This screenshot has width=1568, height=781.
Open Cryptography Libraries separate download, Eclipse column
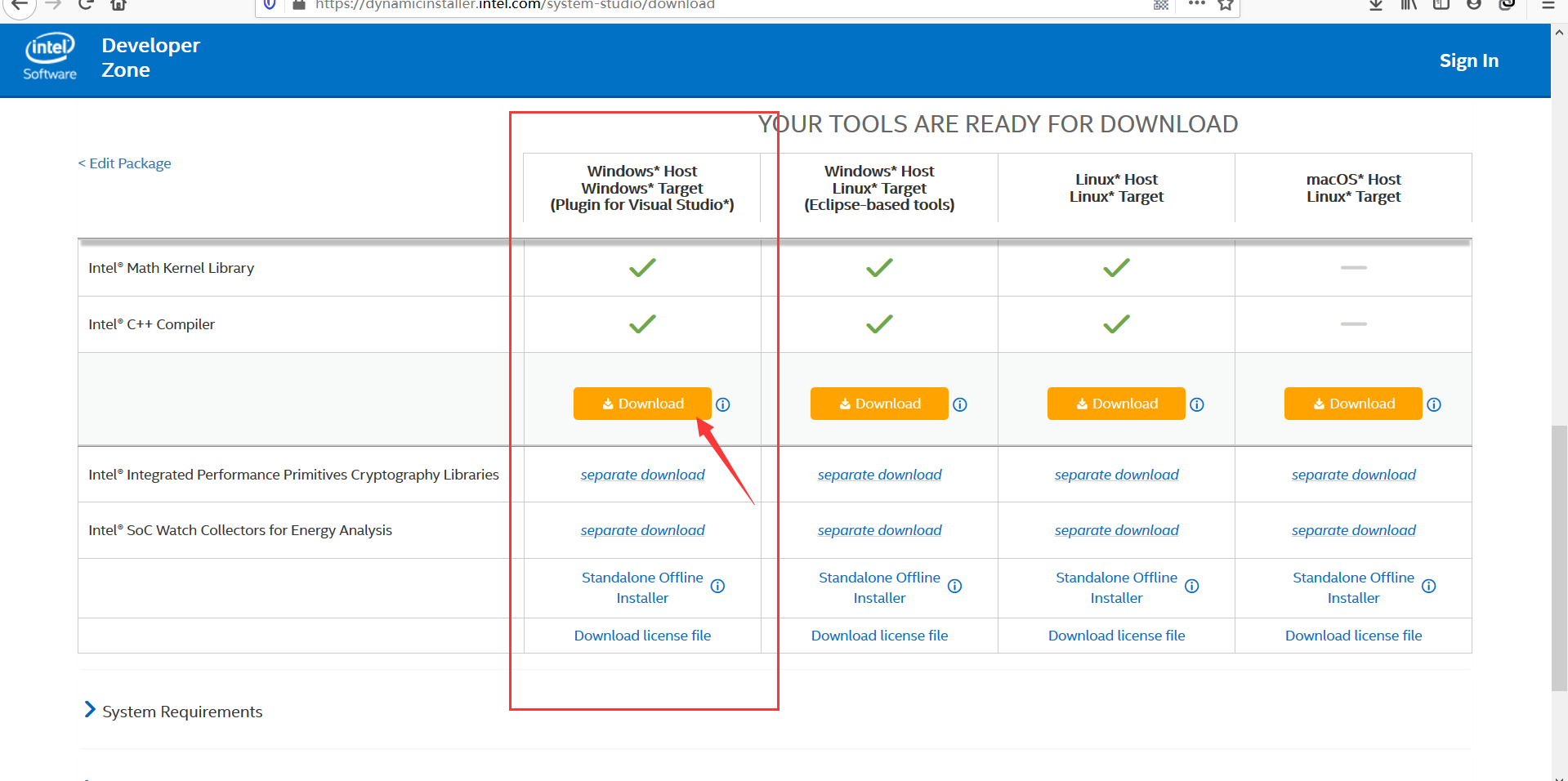pyautogui.click(x=879, y=475)
